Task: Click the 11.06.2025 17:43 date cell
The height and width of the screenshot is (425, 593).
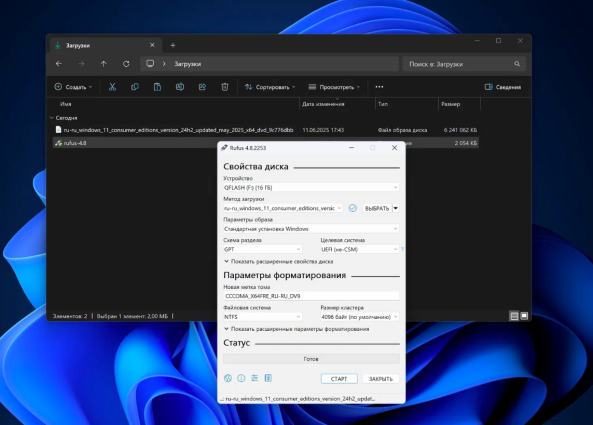Action: pos(323,130)
